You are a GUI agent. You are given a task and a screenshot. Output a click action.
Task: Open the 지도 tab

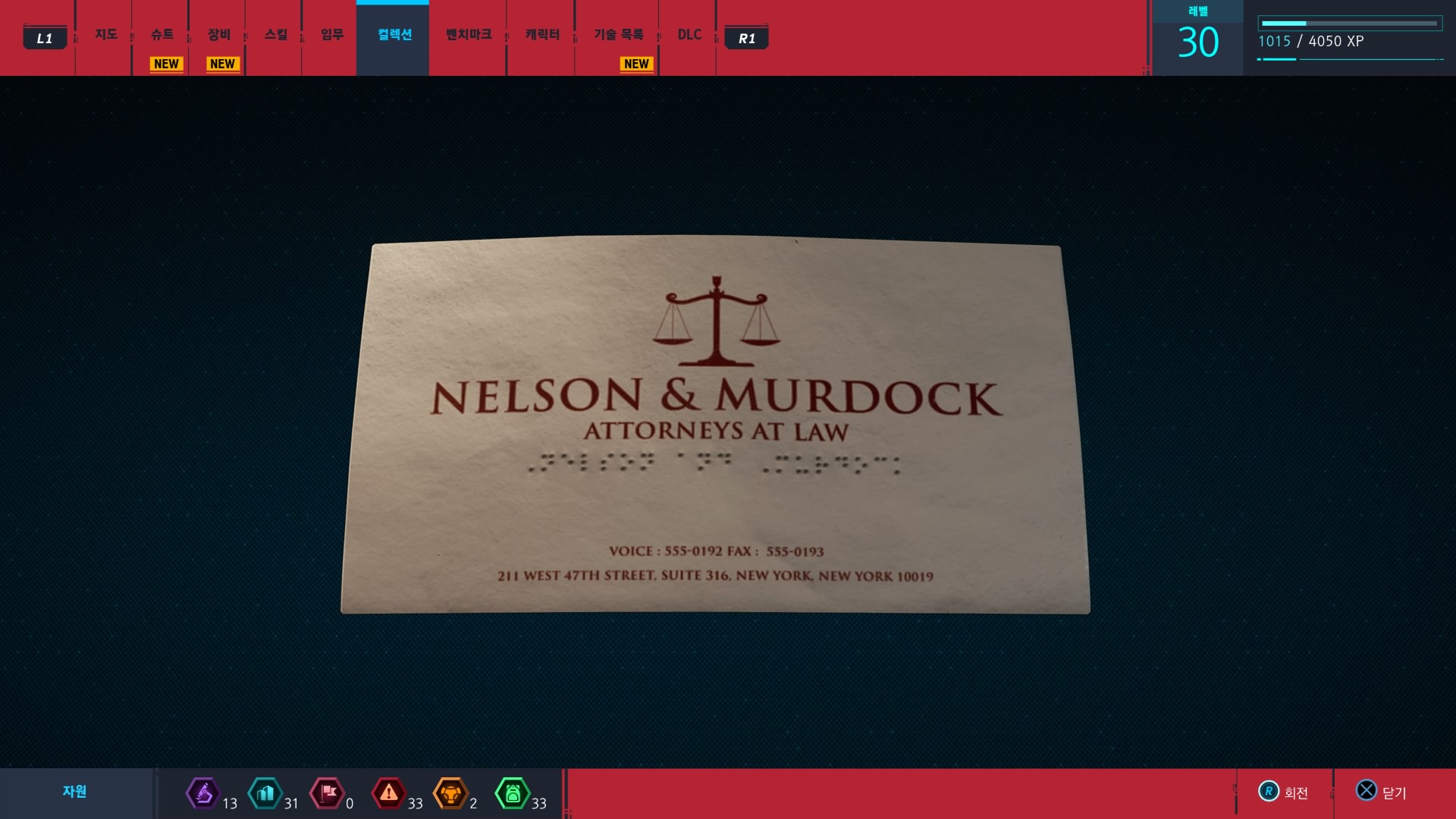pos(106,35)
